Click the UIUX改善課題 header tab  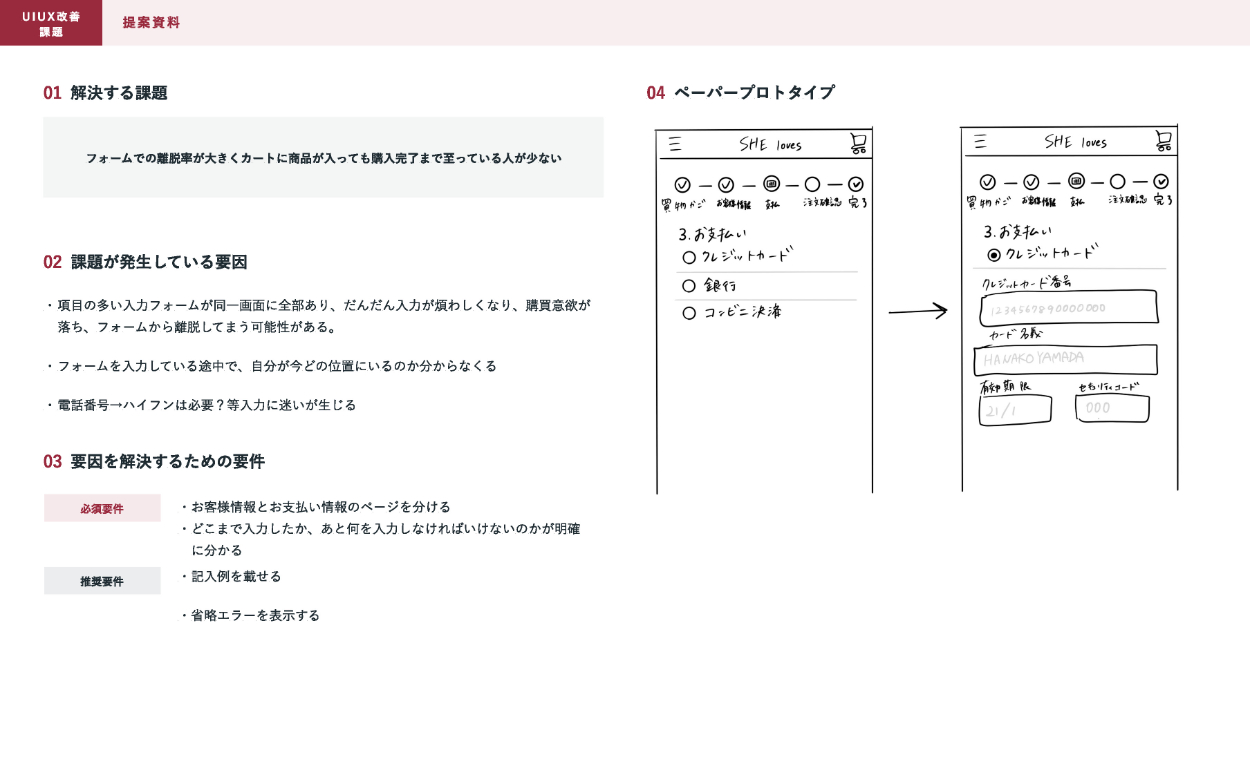click(x=51, y=23)
